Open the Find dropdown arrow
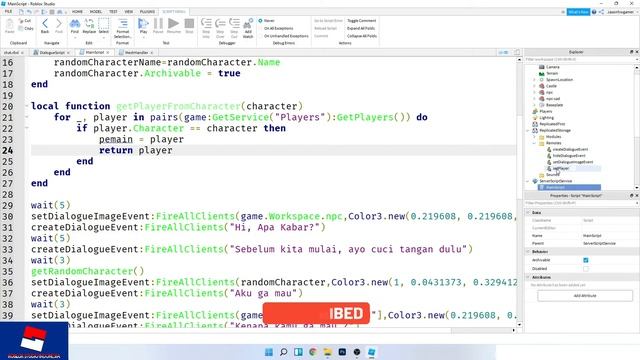The height and width of the screenshot is (360, 640). point(75,38)
